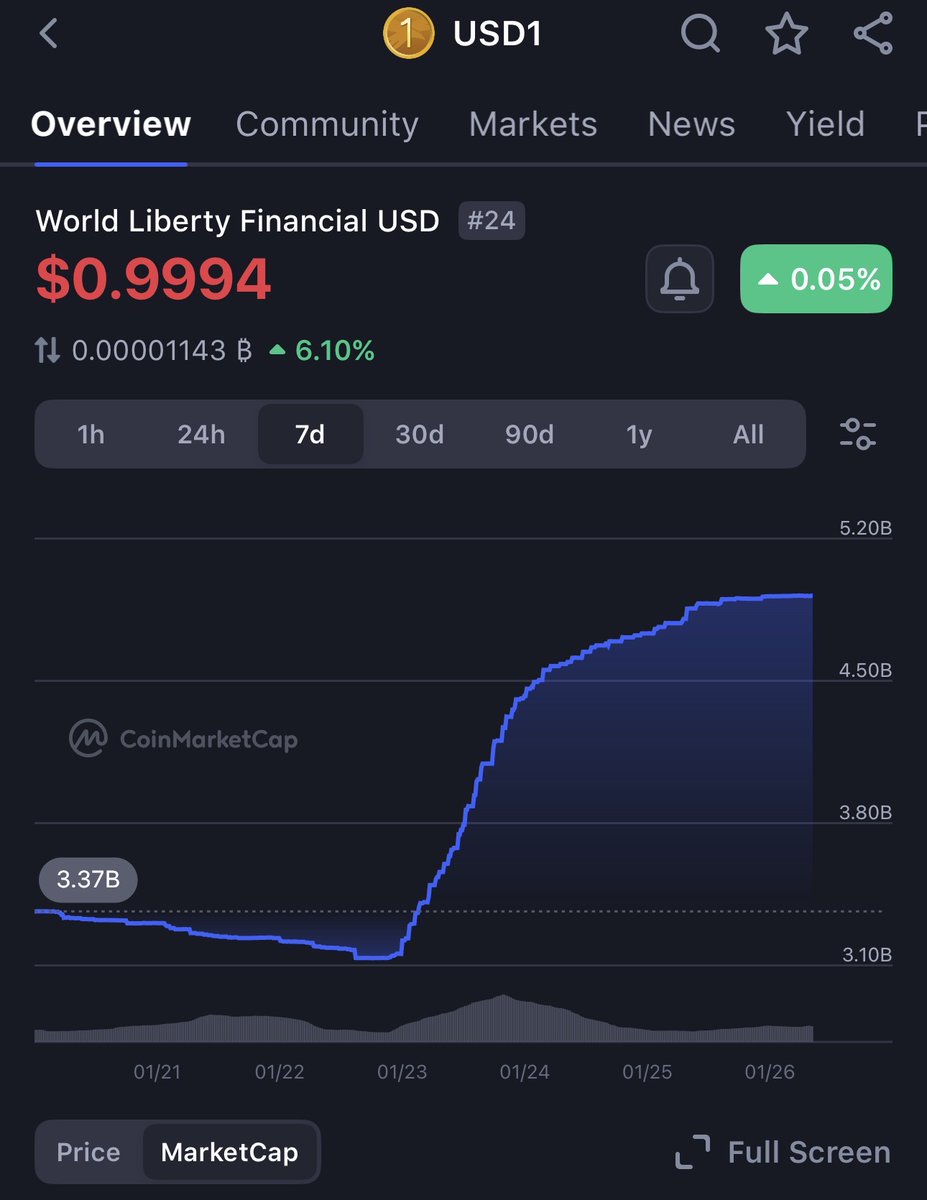Tap the volume bars under the chart
This screenshot has height=1200, width=927.
click(x=424, y=1020)
